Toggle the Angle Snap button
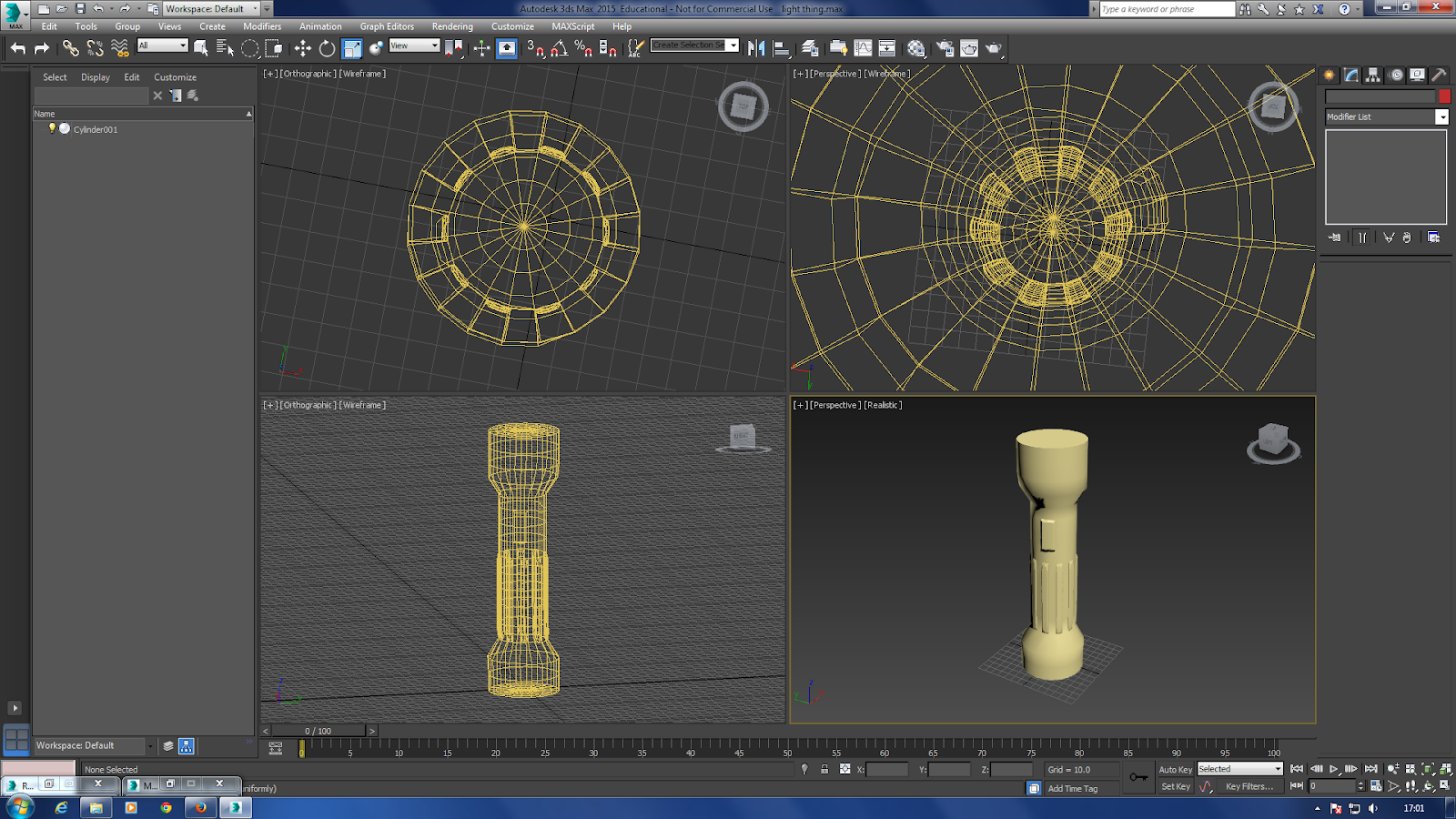Image resolution: width=1456 pixels, height=819 pixels. [x=560, y=48]
